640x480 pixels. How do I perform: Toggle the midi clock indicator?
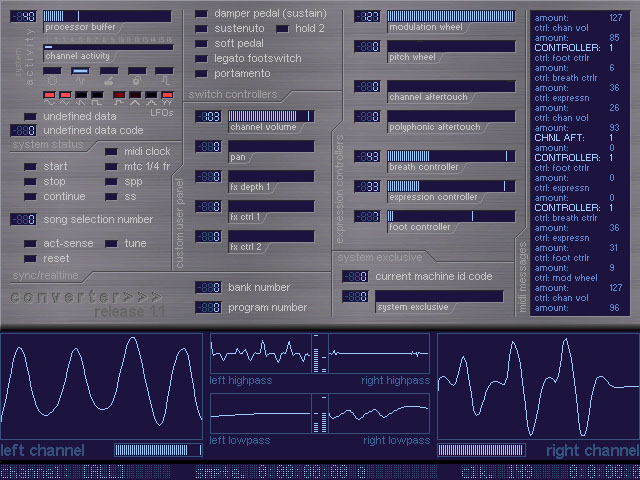(111, 152)
